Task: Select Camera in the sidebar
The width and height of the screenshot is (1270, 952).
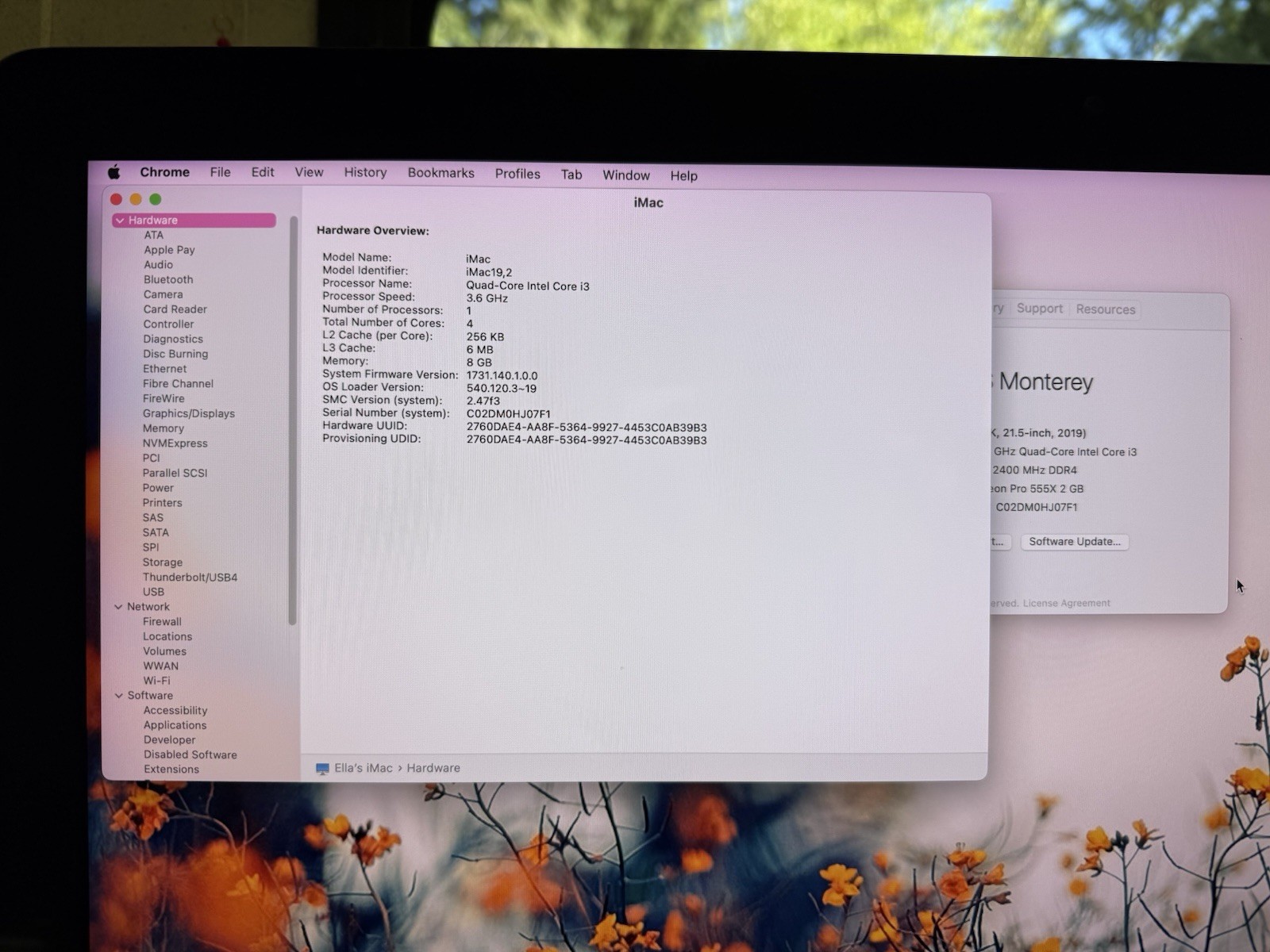Action: (x=163, y=294)
